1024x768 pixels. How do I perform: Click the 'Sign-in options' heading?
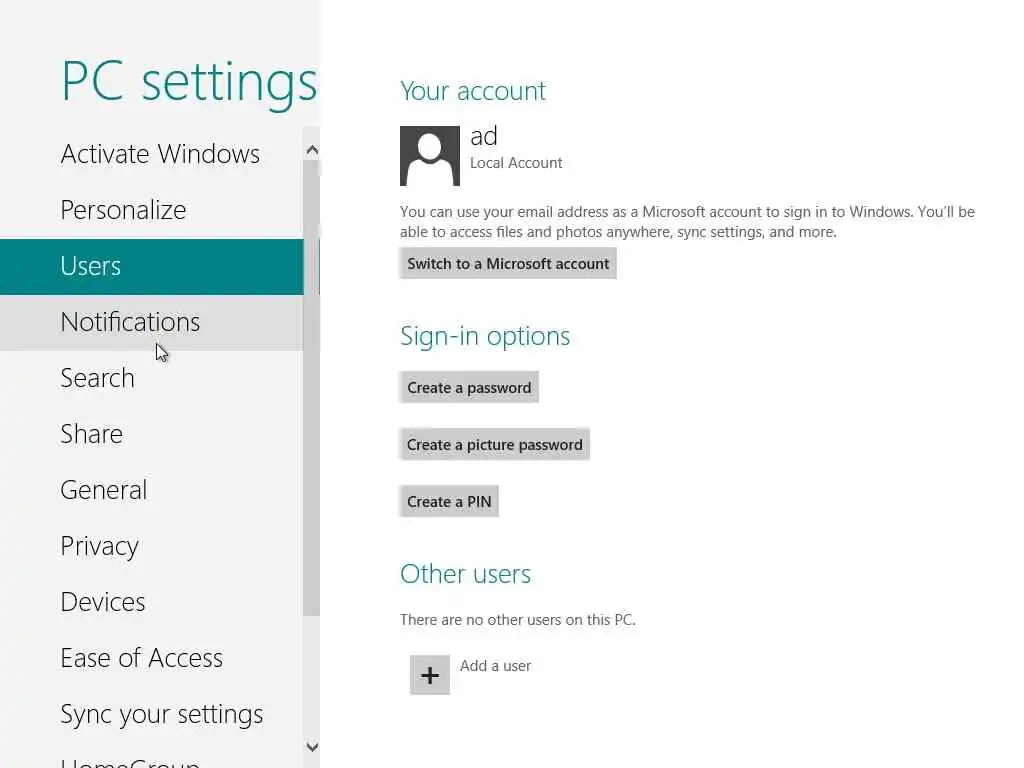coord(485,337)
